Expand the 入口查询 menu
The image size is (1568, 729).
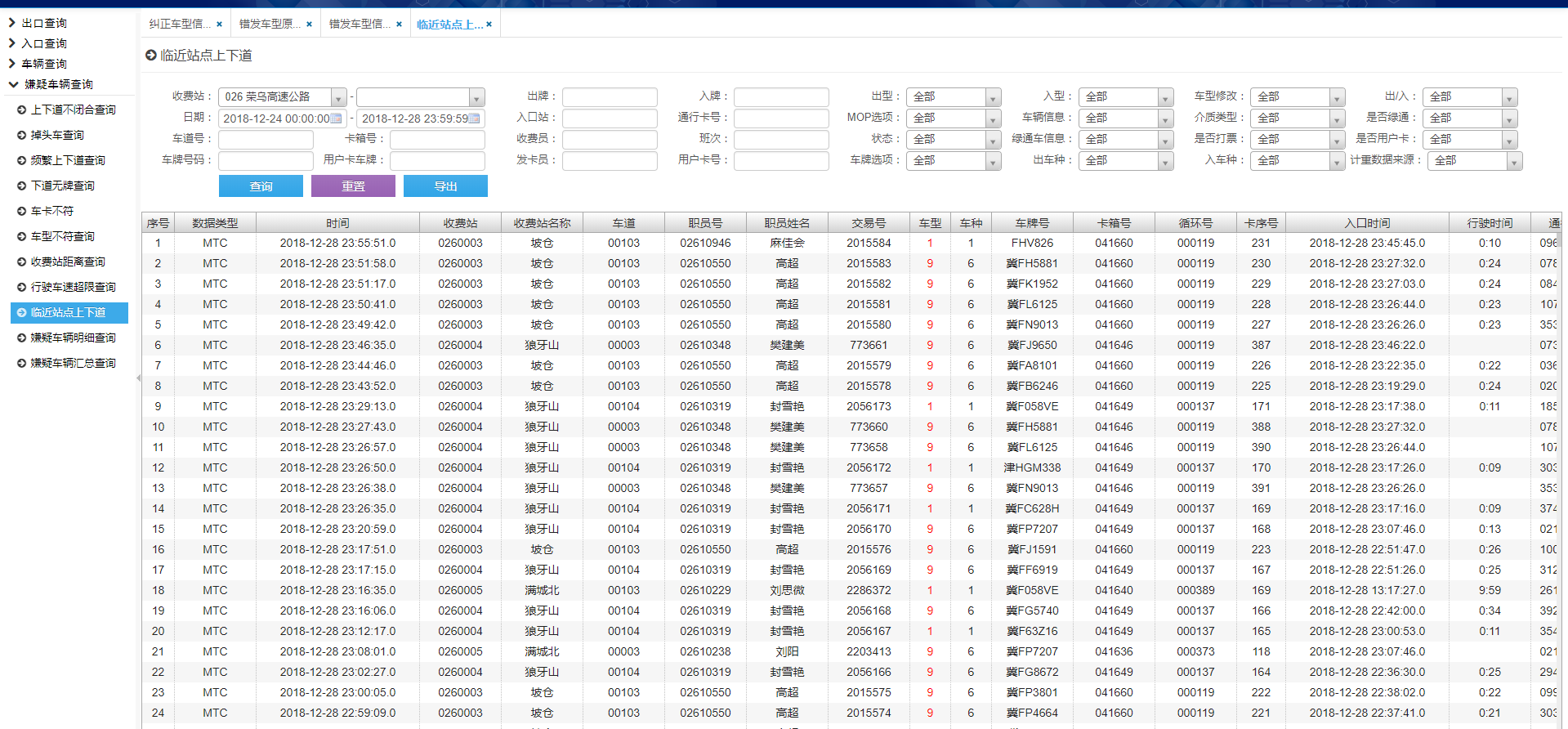click(x=12, y=43)
